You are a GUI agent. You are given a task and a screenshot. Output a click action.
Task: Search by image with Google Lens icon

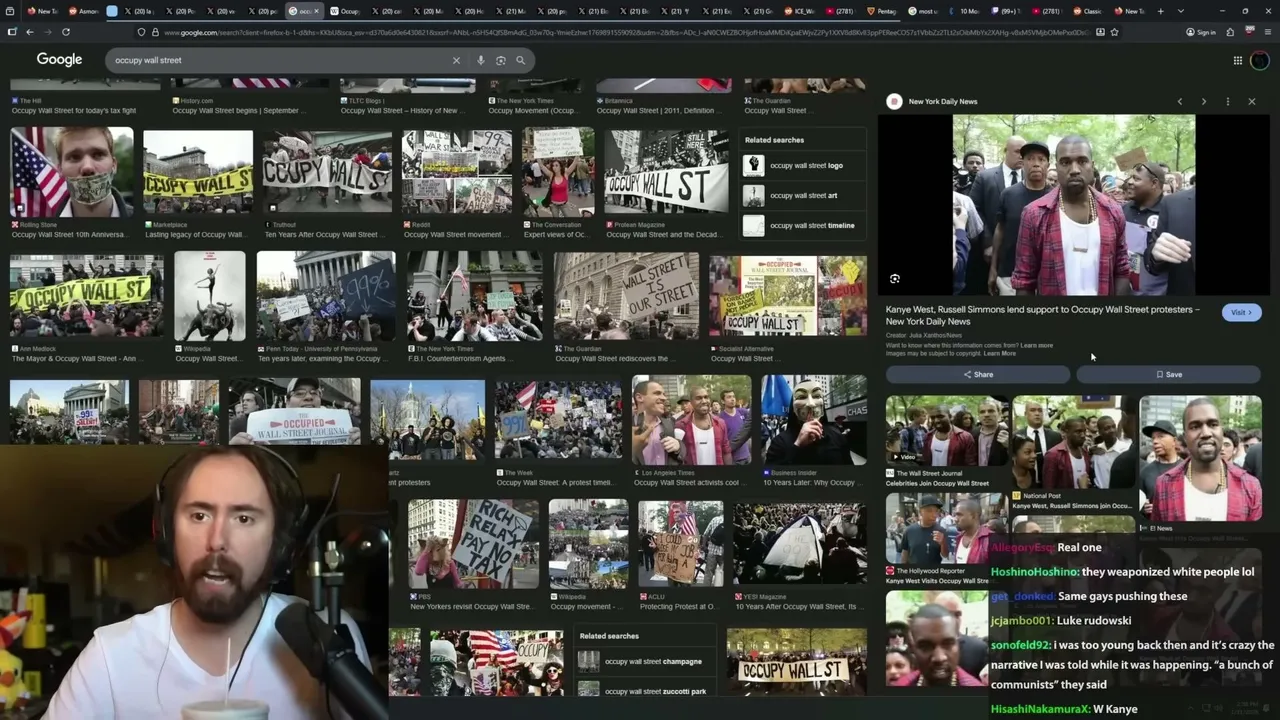coord(501,60)
